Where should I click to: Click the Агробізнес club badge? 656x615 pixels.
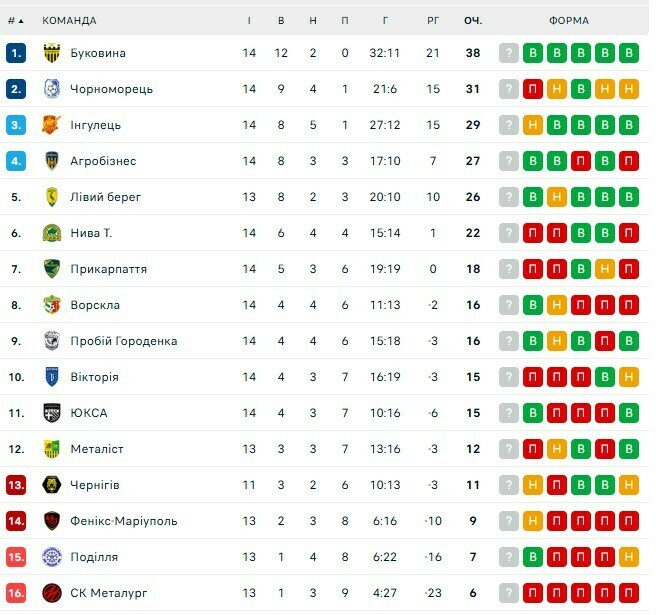[52, 161]
